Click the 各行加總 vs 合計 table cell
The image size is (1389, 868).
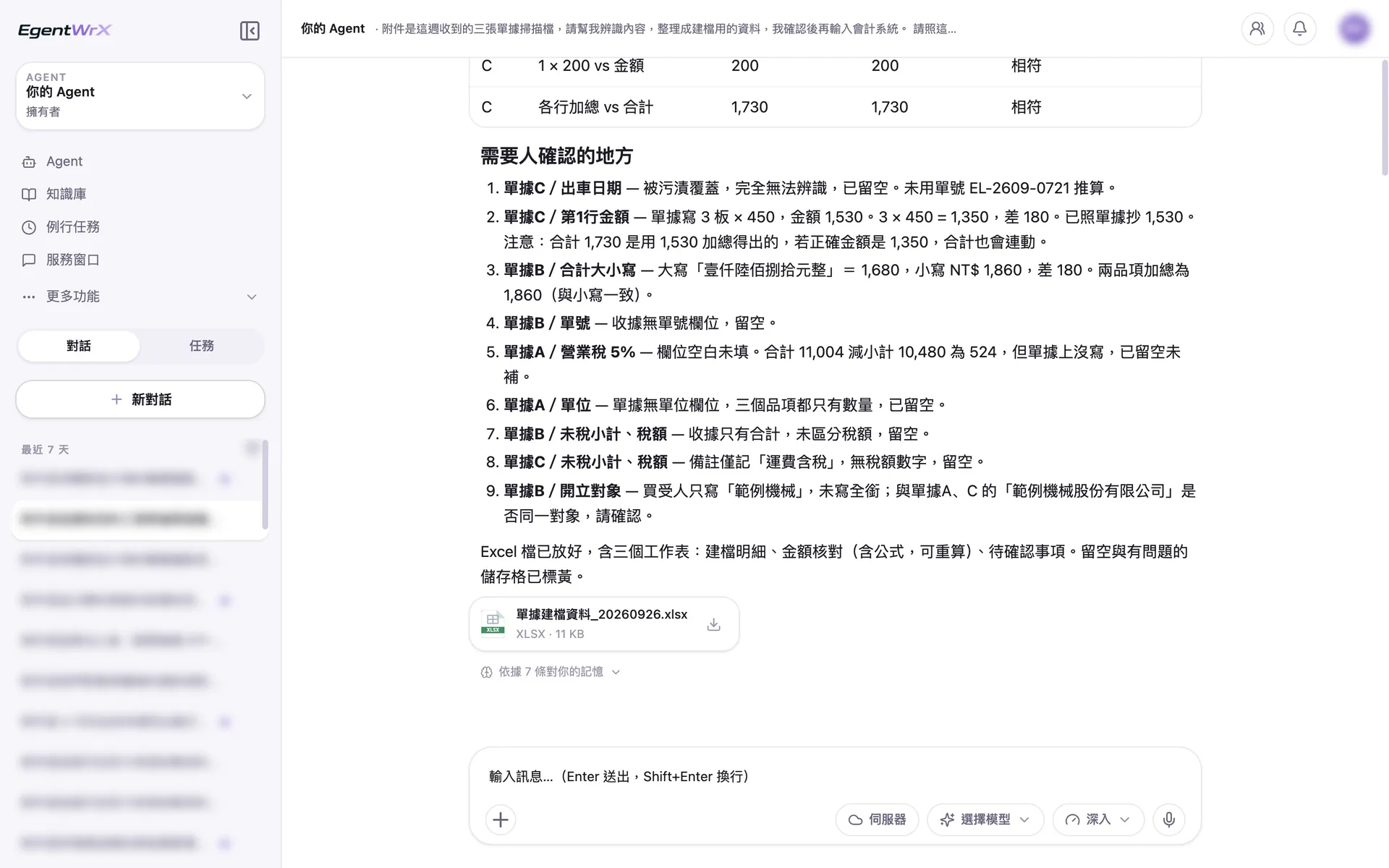pos(595,107)
